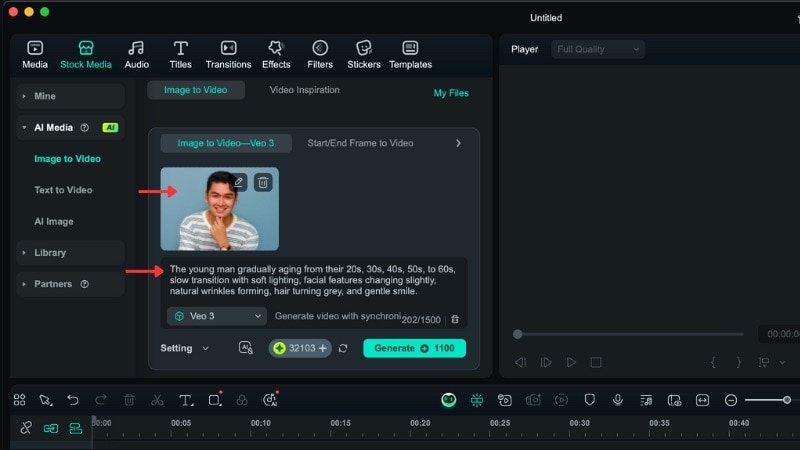Click the 00:10 mark on timeline ruler
The image size is (800, 450).
[260, 423]
